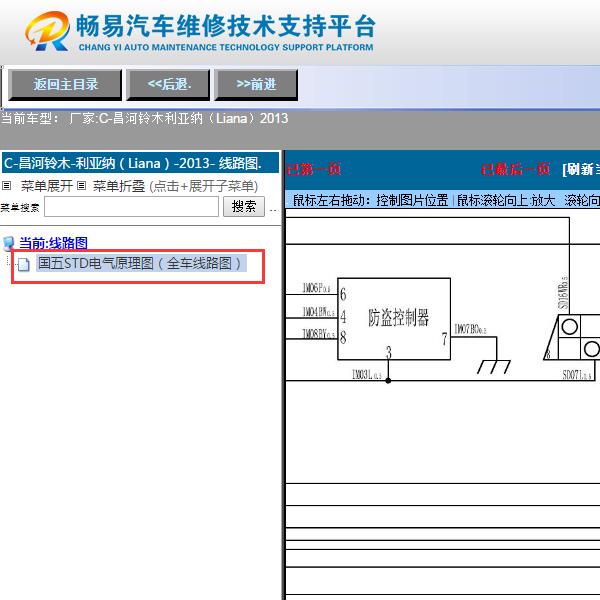Open the 当前:线路图 link

point(53,243)
